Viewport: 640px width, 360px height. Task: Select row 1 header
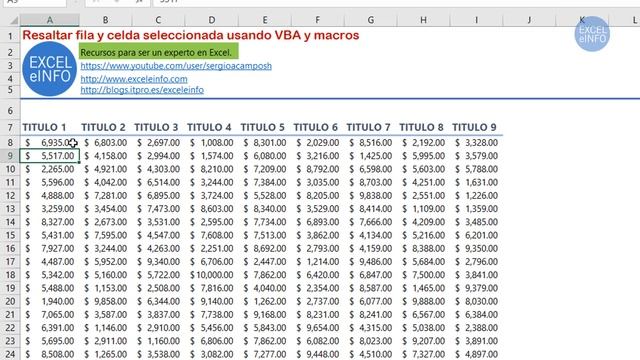(x=10, y=36)
